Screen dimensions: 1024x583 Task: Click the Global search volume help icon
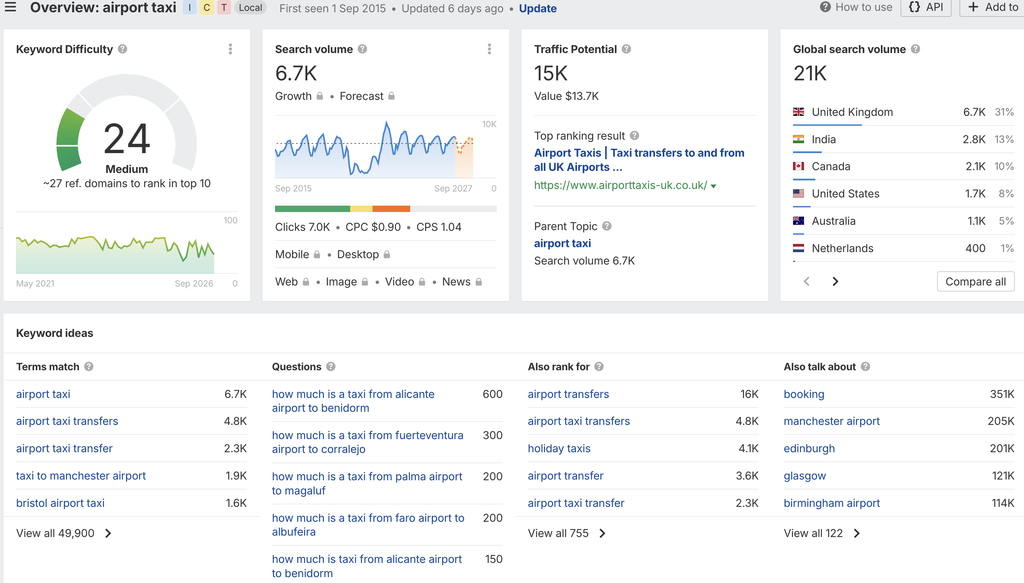(916, 49)
